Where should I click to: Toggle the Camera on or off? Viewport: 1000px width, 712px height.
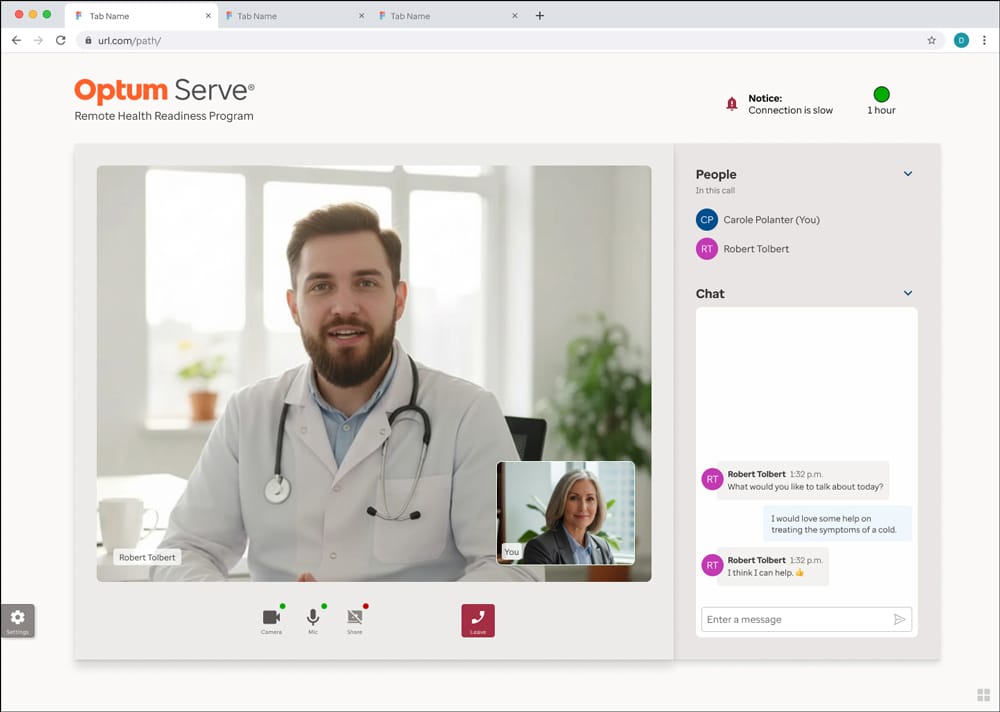pyautogui.click(x=271, y=618)
